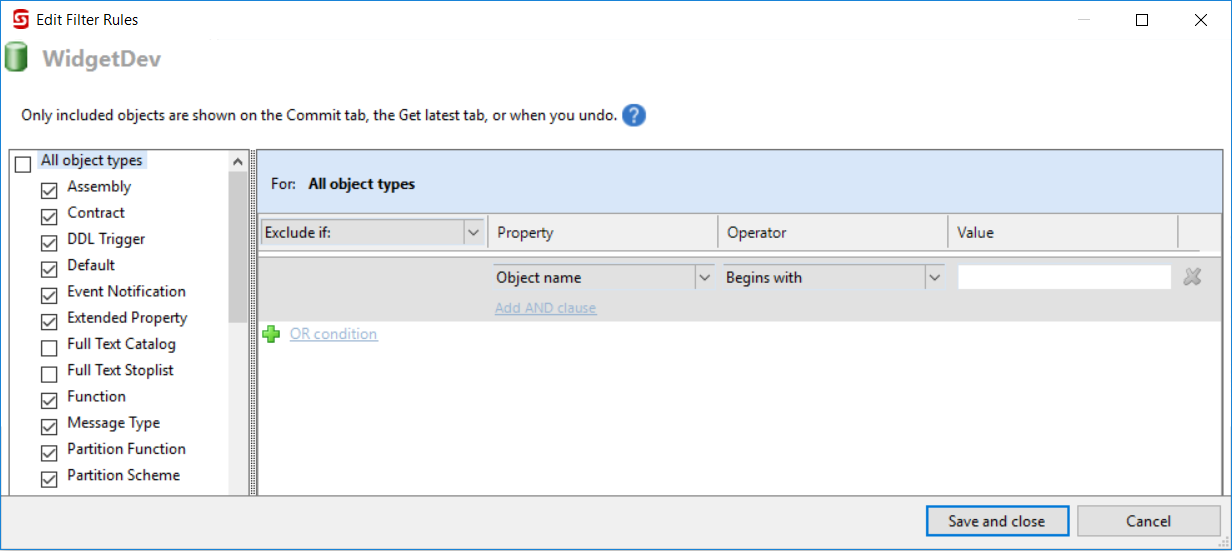Screen dimensions: 1232x551
Task: Click the red SQL Source Control title icon
Action: click(x=19, y=19)
